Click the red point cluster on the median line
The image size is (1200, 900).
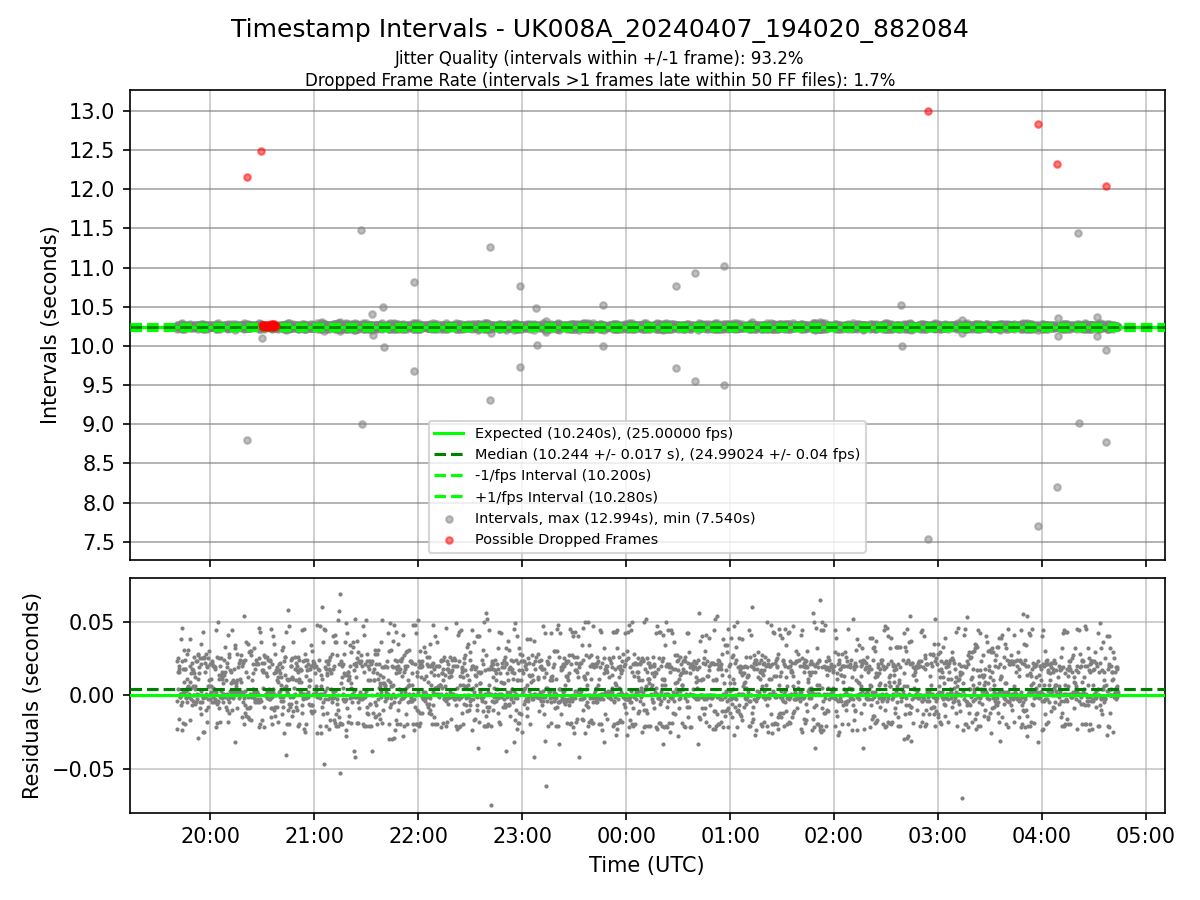tap(269, 326)
